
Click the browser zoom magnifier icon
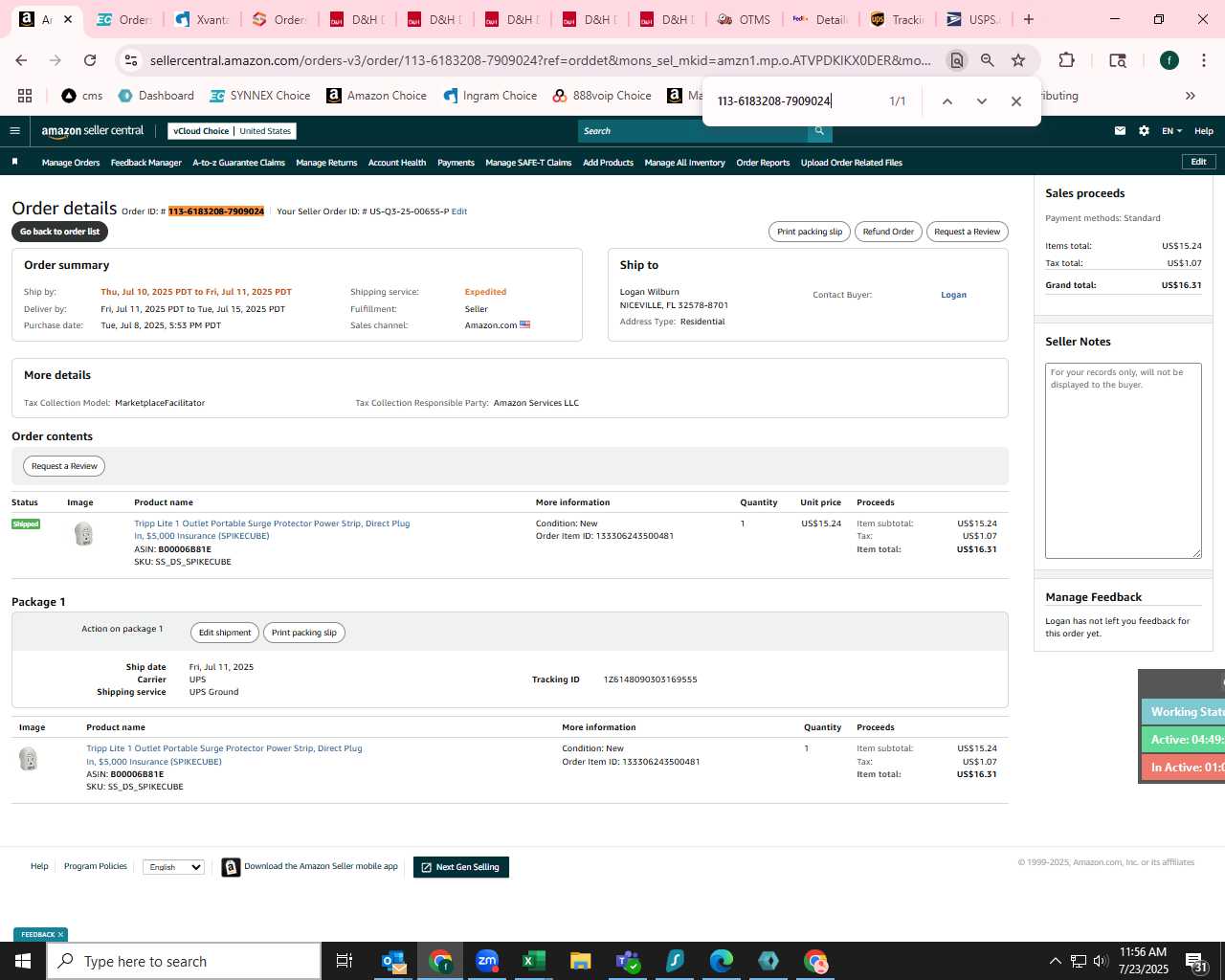click(987, 60)
